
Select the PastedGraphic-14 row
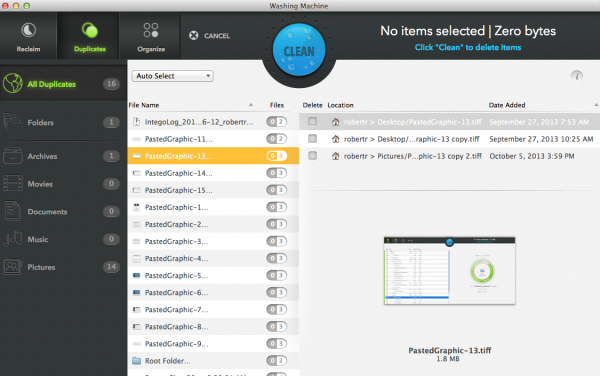pos(213,173)
